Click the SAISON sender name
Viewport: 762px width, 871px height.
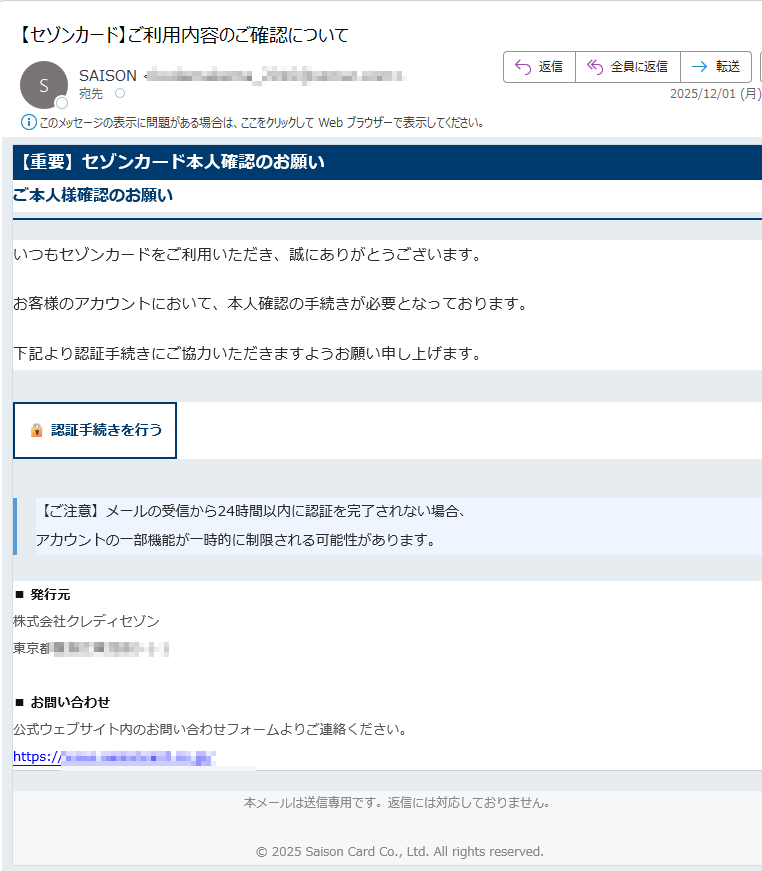[x=107, y=76]
